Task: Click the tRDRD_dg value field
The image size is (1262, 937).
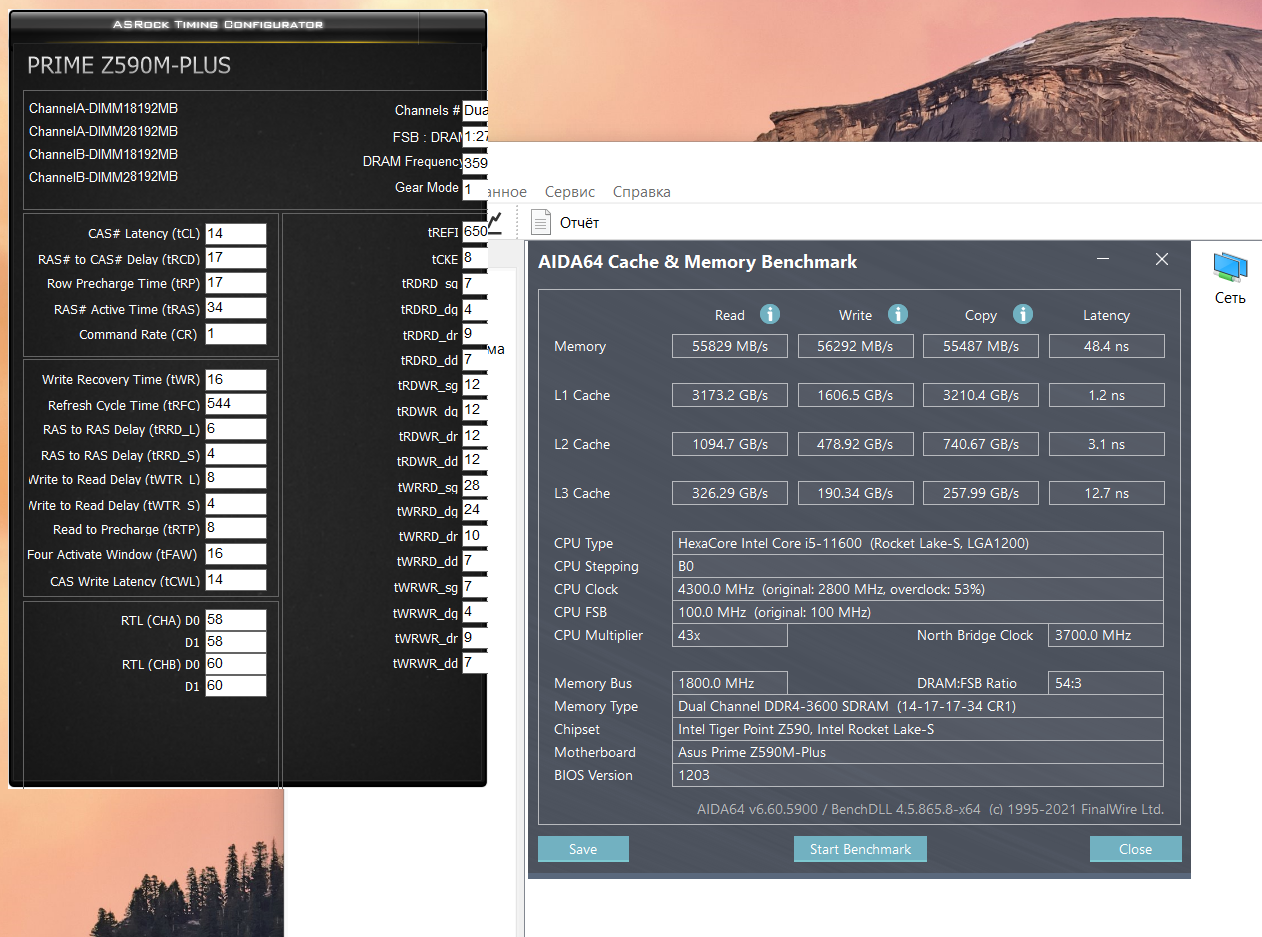Action: click(x=475, y=310)
